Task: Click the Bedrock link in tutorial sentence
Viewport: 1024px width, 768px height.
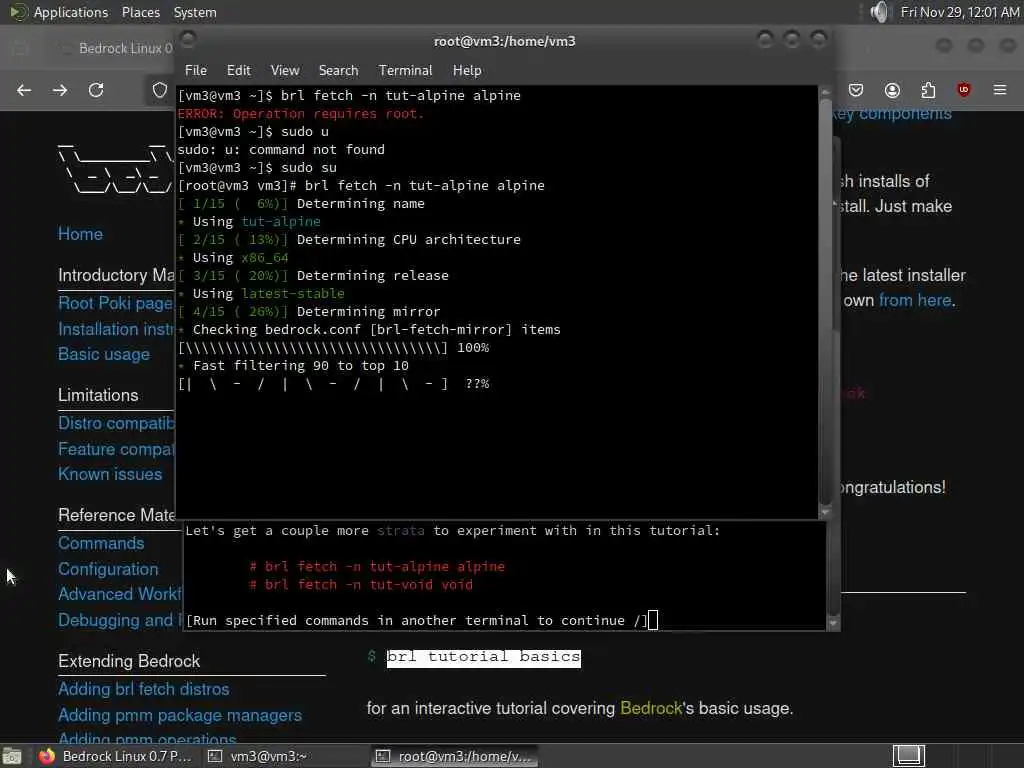Action: [650, 709]
